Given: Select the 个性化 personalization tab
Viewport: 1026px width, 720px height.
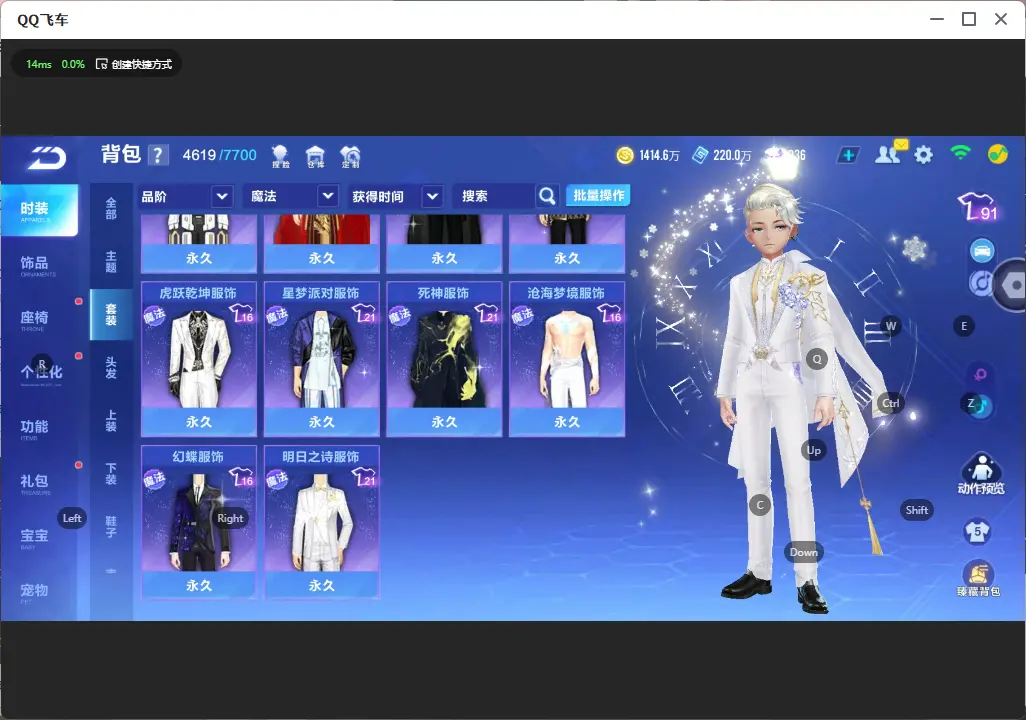Looking at the screenshot, I should (41, 373).
